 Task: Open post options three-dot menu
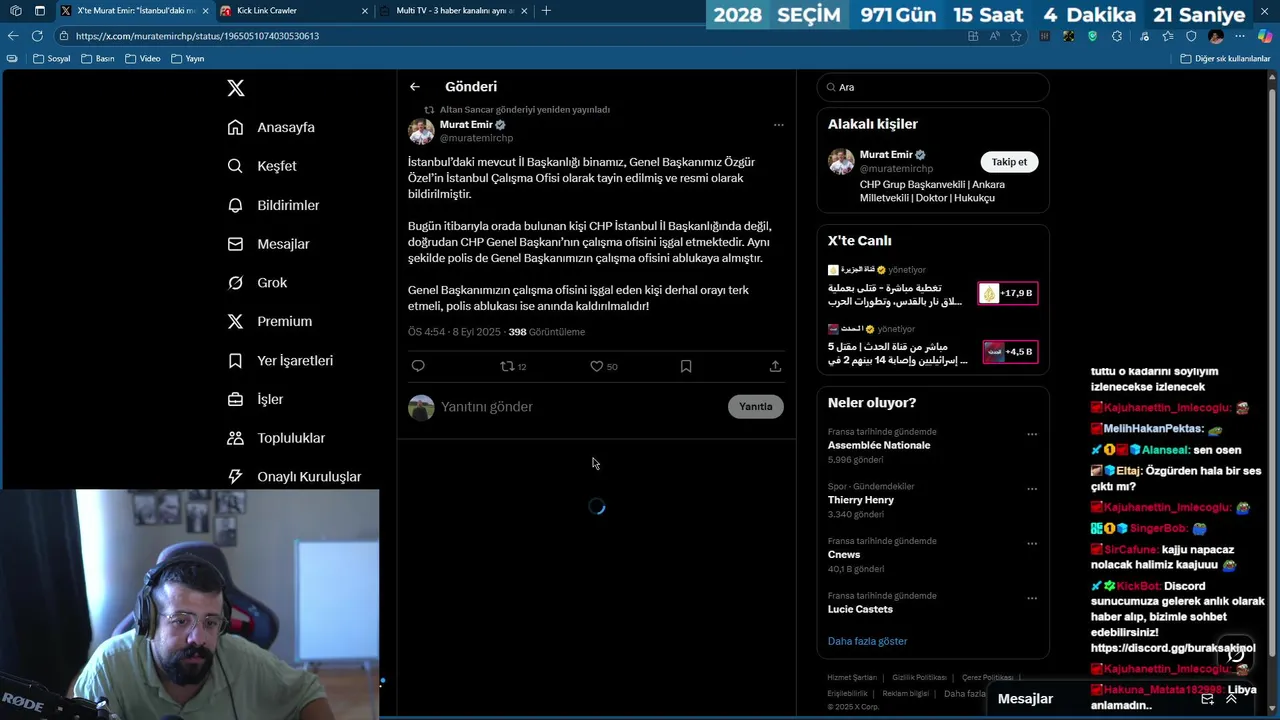[779, 125]
